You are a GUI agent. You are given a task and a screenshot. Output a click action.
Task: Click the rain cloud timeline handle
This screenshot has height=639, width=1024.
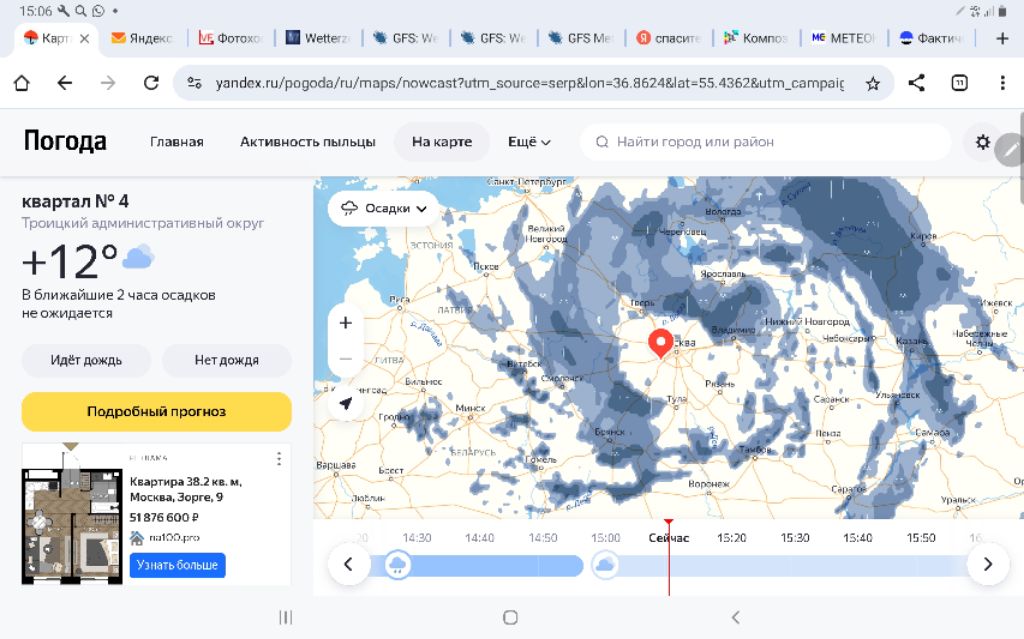coord(397,565)
